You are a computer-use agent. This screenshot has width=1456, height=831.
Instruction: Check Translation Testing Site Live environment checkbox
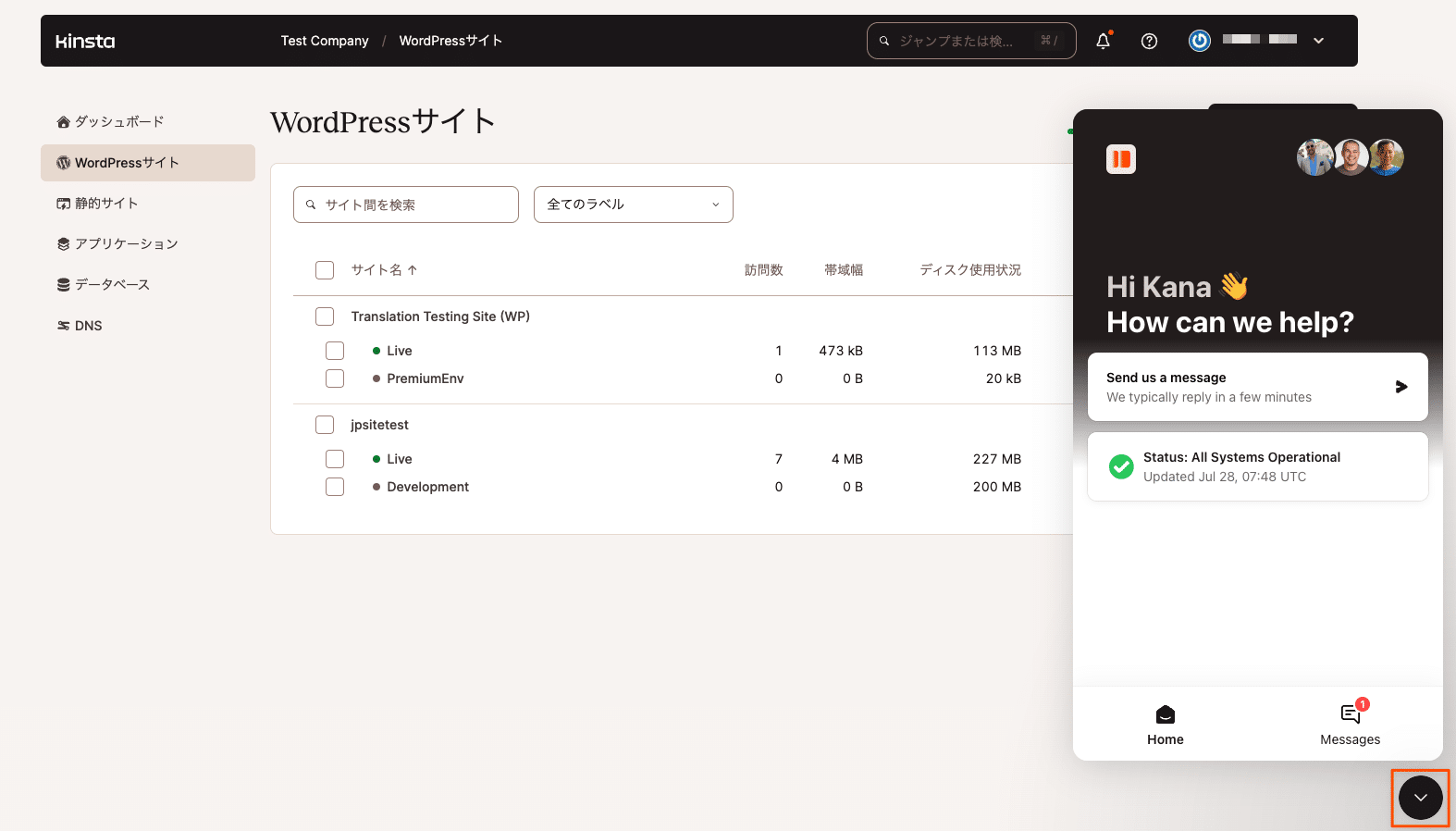tap(335, 351)
